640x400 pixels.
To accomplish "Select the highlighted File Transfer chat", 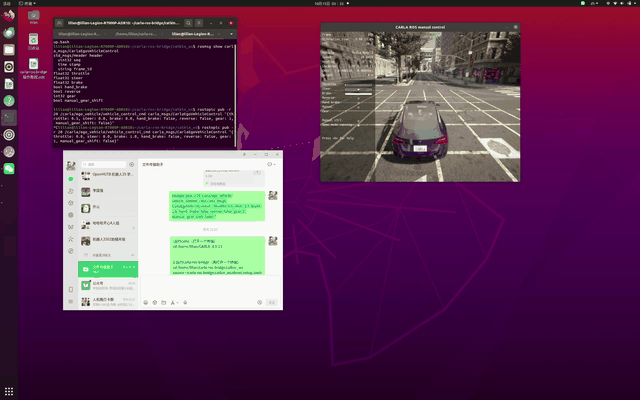I will click(x=108, y=269).
